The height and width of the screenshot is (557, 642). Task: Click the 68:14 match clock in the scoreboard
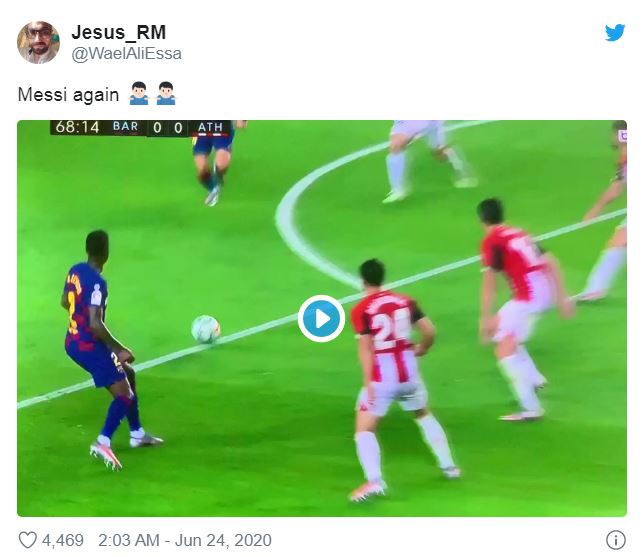77,127
